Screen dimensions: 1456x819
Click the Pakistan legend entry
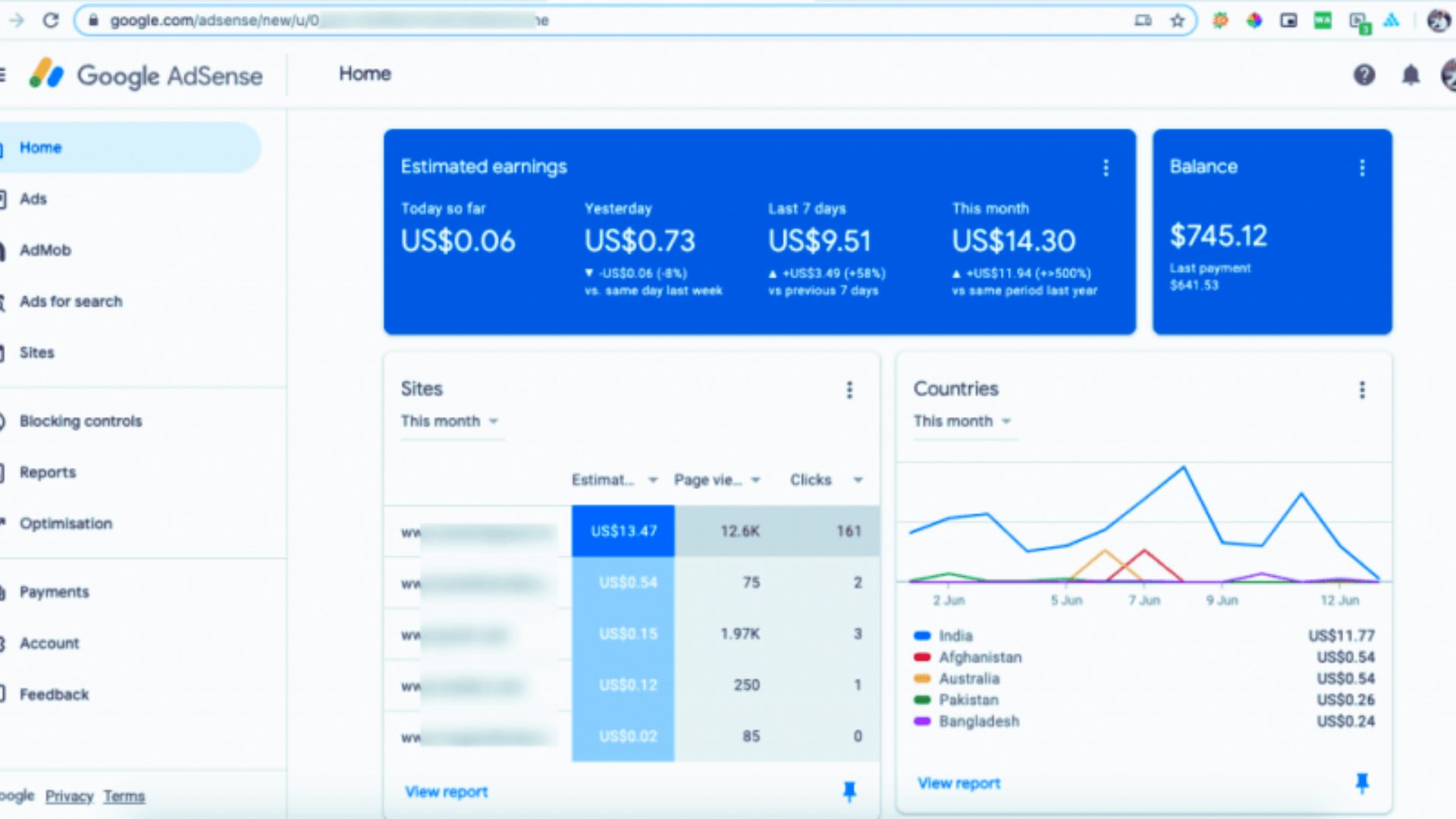968,700
